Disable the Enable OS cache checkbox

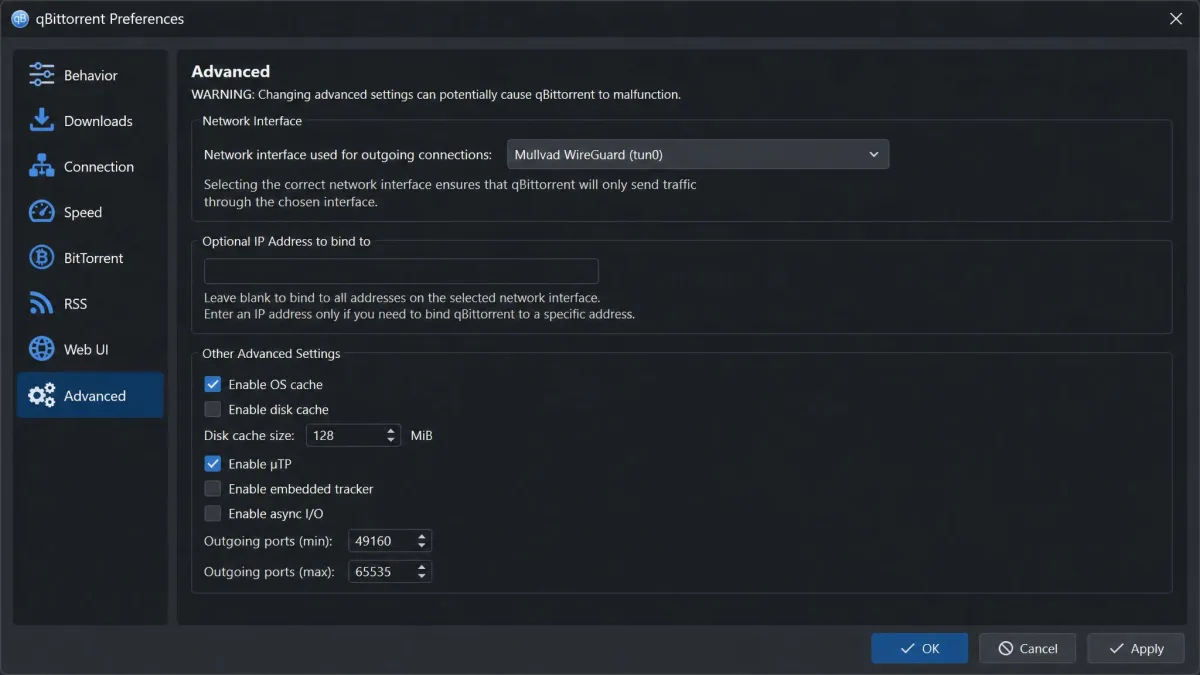[x=212, y=384]
